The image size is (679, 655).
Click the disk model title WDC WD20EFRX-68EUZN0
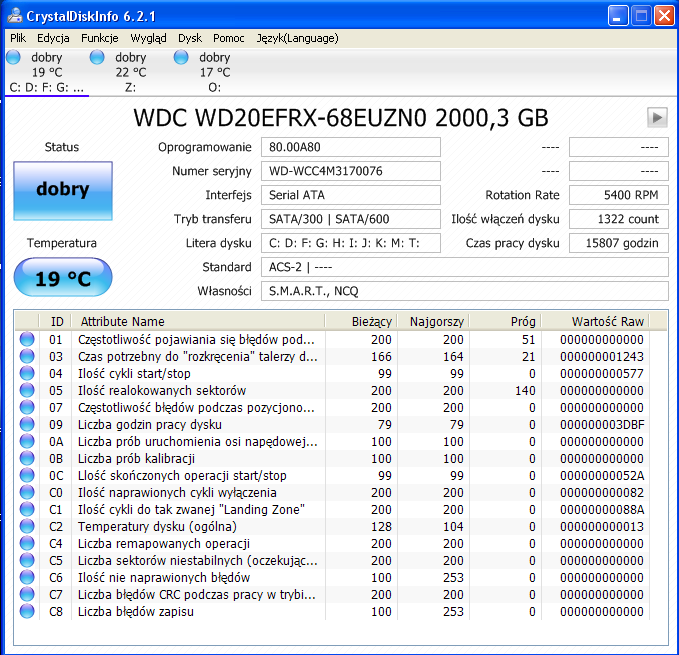pyautogui.click(x=341, y=118)
